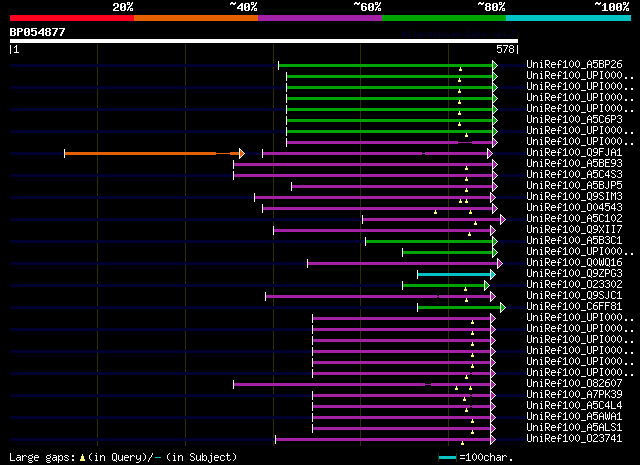Click the red 20% identity legend segment

point(72,18)
